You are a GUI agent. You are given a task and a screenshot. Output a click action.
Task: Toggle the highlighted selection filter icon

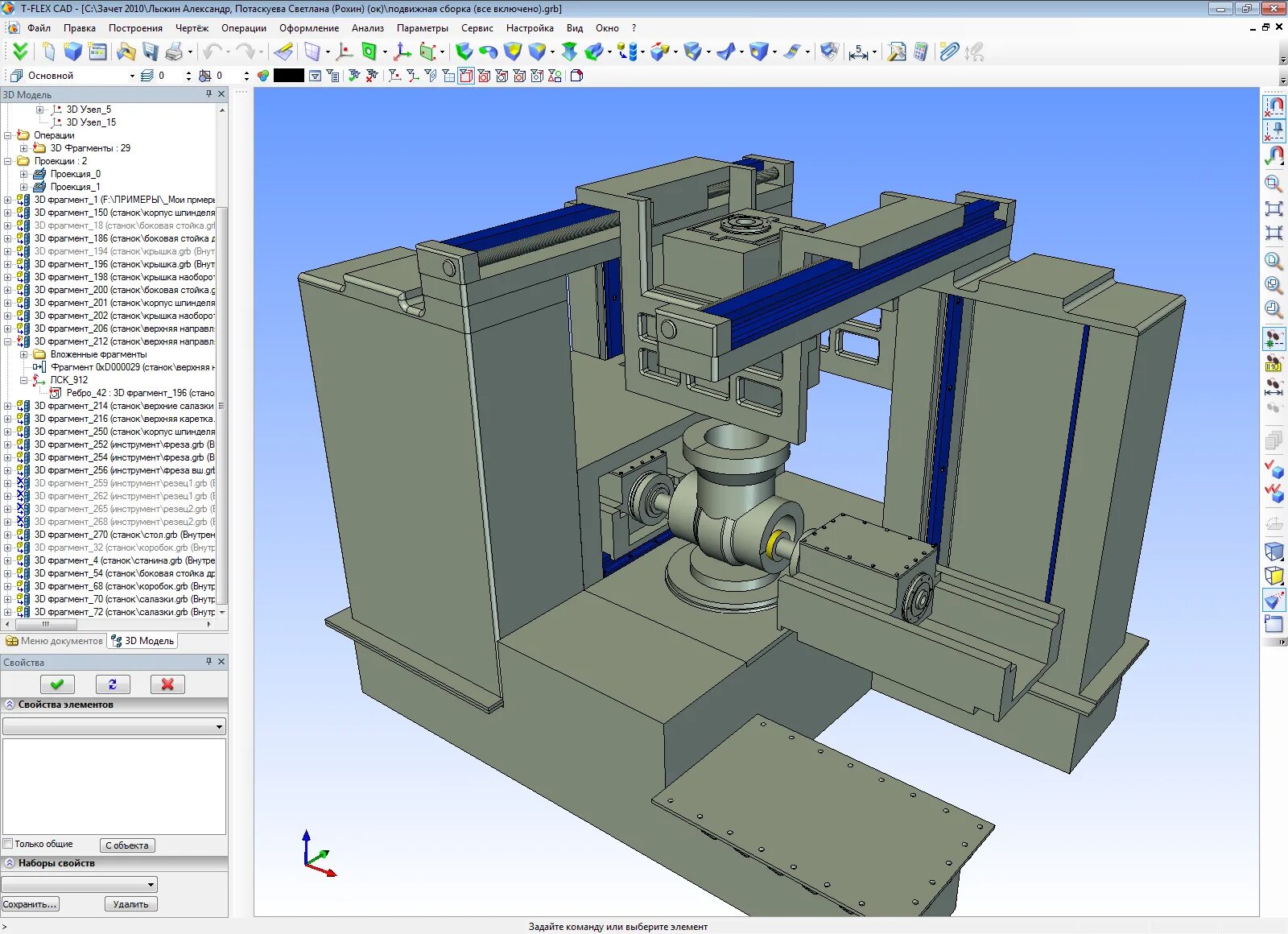coord(466,76)
